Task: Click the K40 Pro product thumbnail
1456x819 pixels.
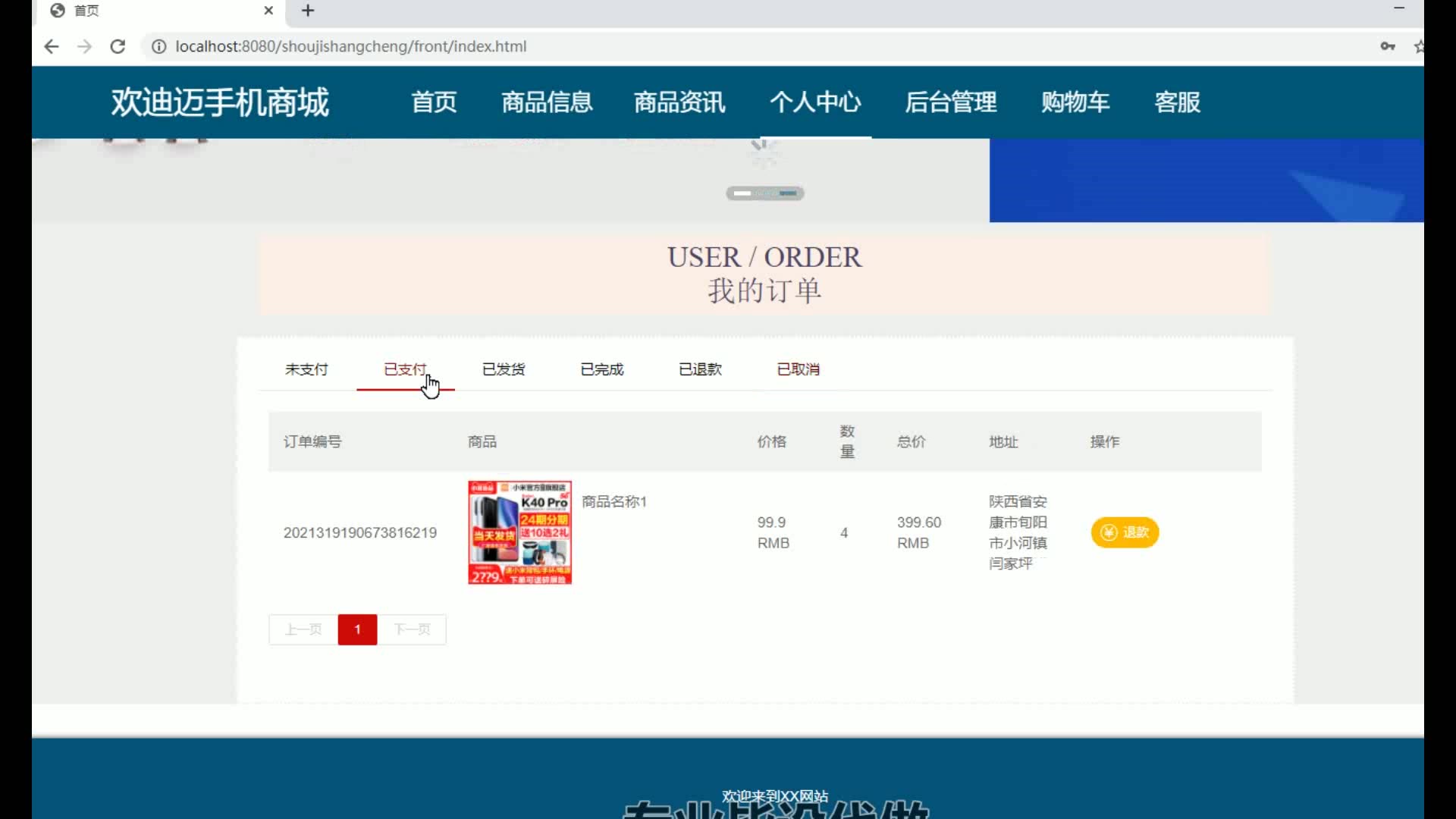Action: point(519,532)
